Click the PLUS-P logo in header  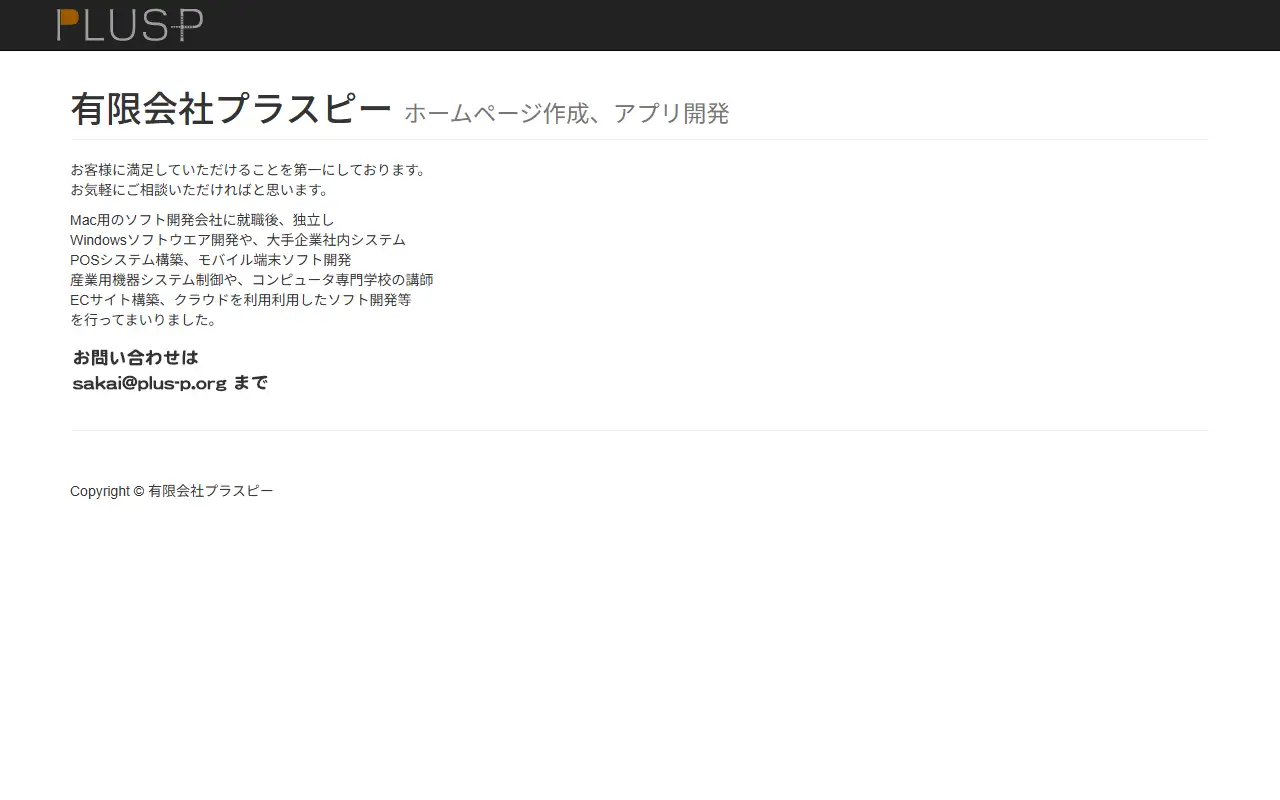coord(130,25)
